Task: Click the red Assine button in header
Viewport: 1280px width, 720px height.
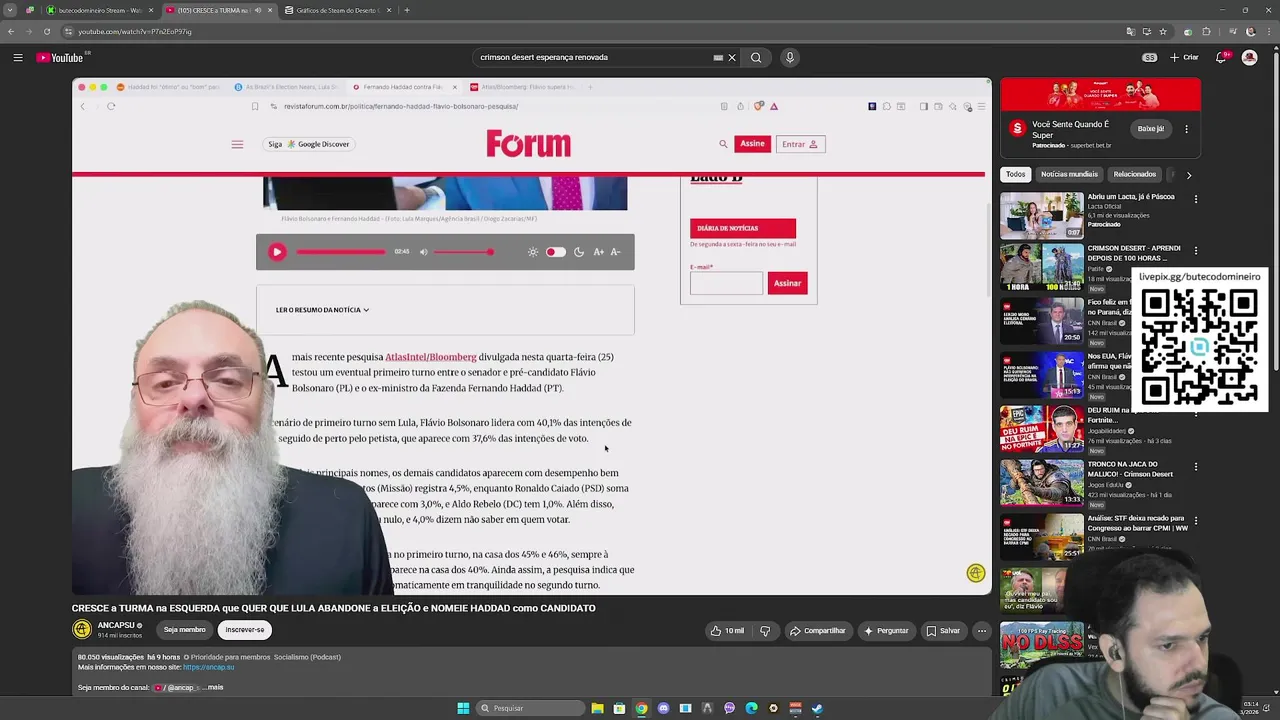Action: [x=752, y=144]
